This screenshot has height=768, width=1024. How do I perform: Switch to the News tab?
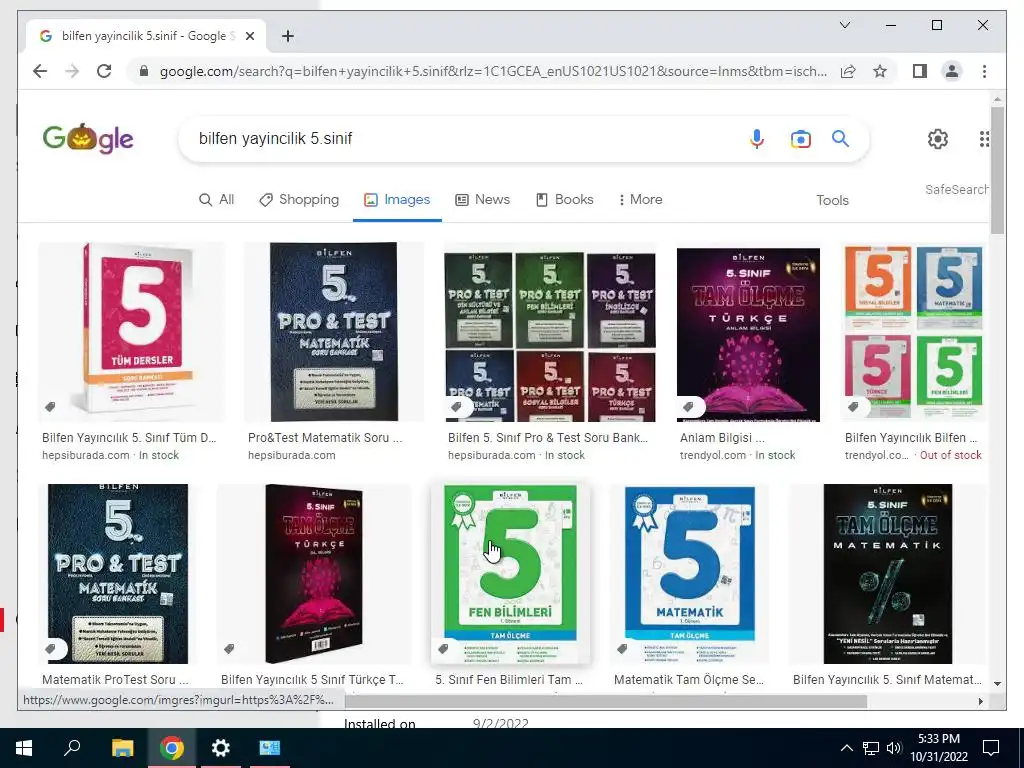click(x=482, y=199)
